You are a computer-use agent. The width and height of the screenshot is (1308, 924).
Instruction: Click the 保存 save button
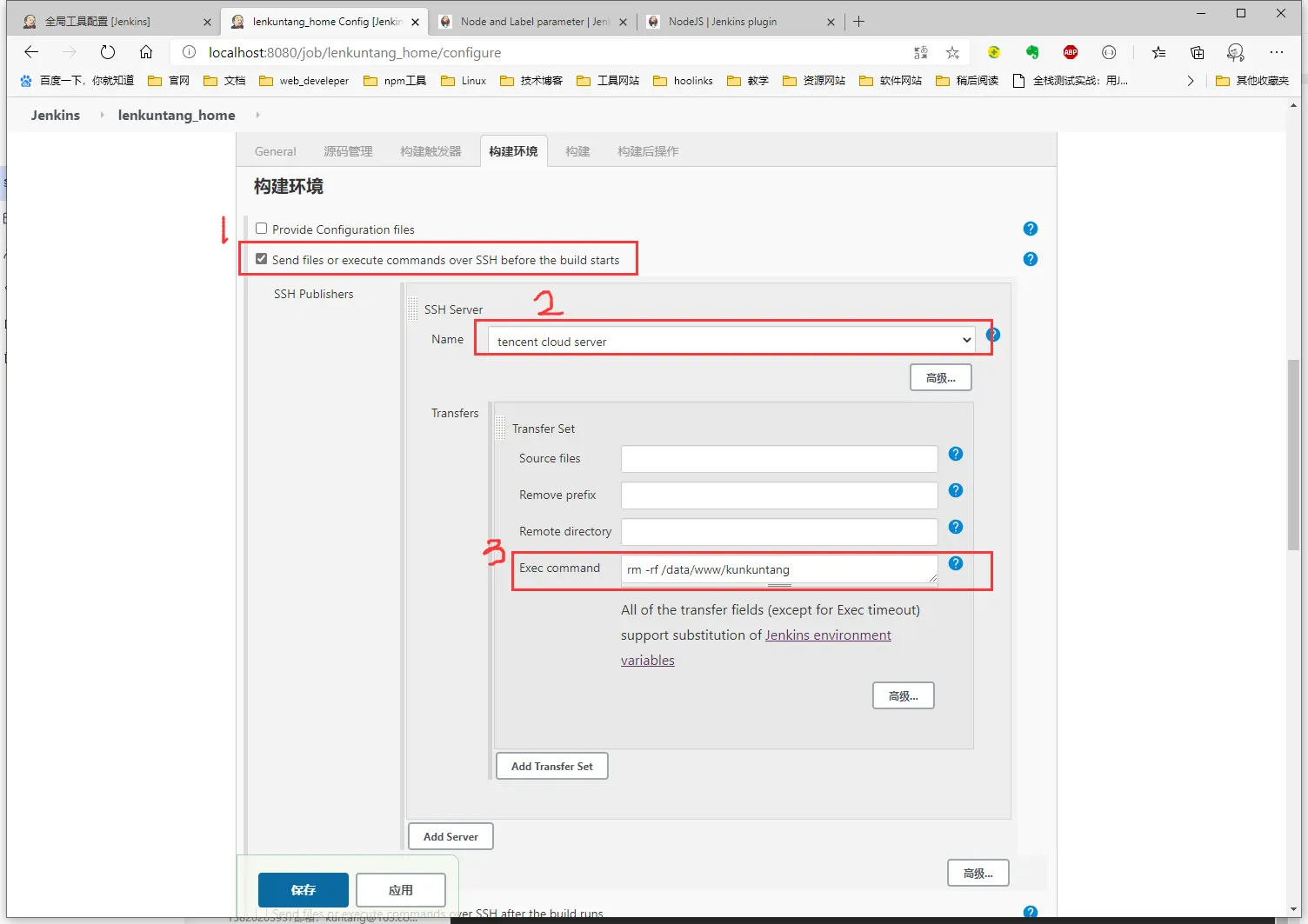(x=304, y=889)
